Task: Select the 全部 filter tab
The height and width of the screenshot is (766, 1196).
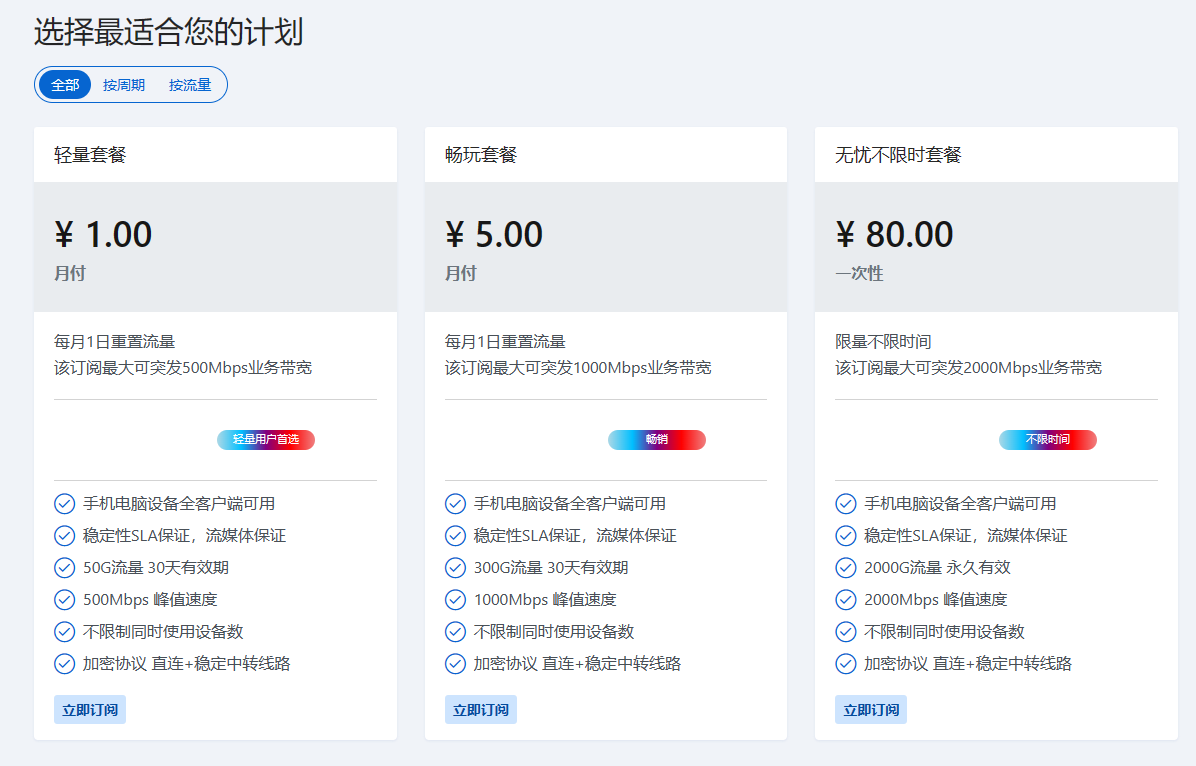Action: pyautogui.click(x=65, y=85)
